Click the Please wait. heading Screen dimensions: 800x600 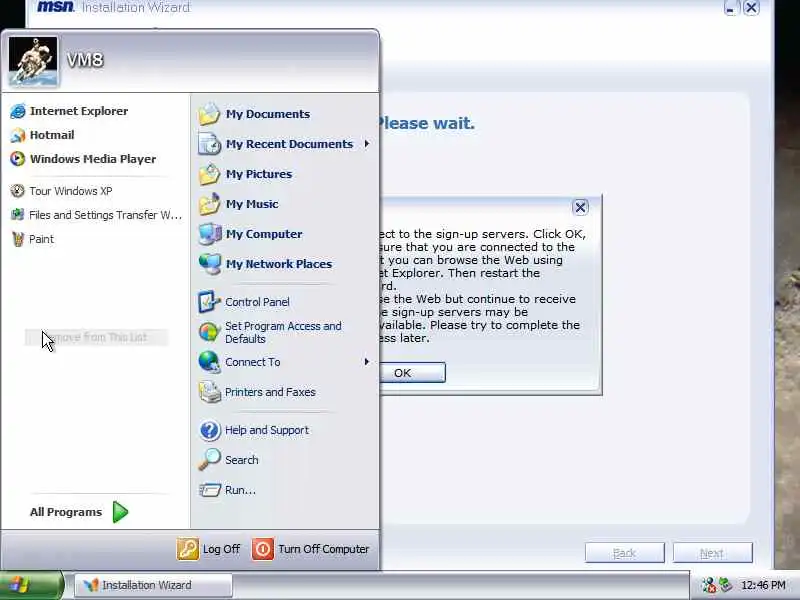point(426,123)
